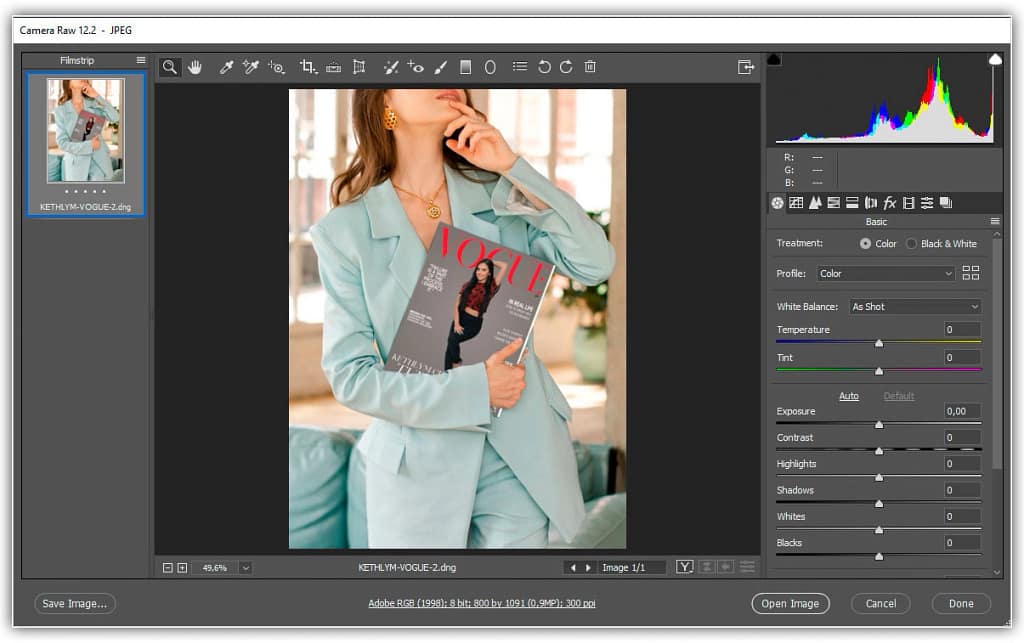Cycle before/after preview views (Y icon)
The width and height of the screenshot is (1024, 643).
pos(684,567)
